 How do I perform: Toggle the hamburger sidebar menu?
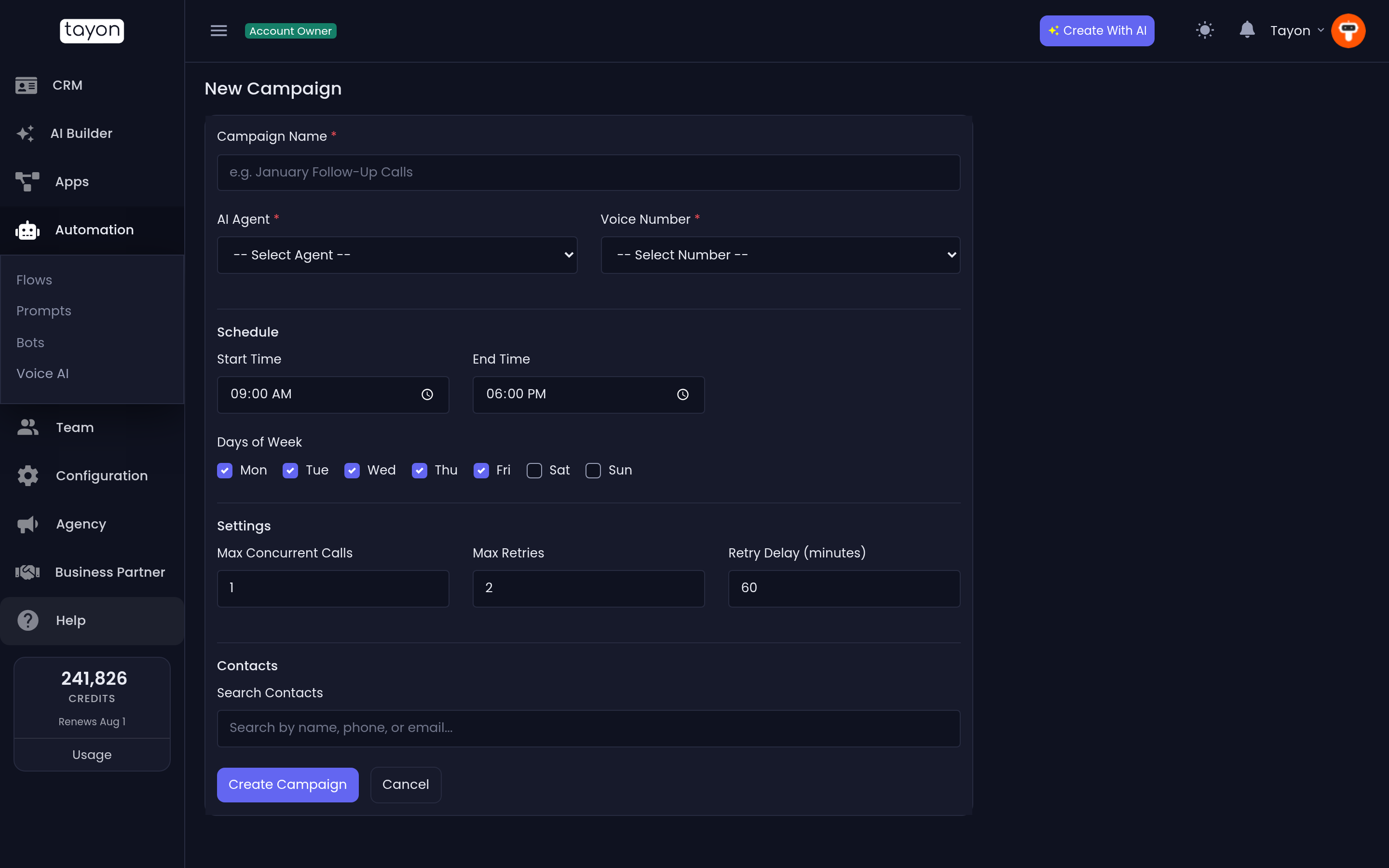tap(218, 30)
